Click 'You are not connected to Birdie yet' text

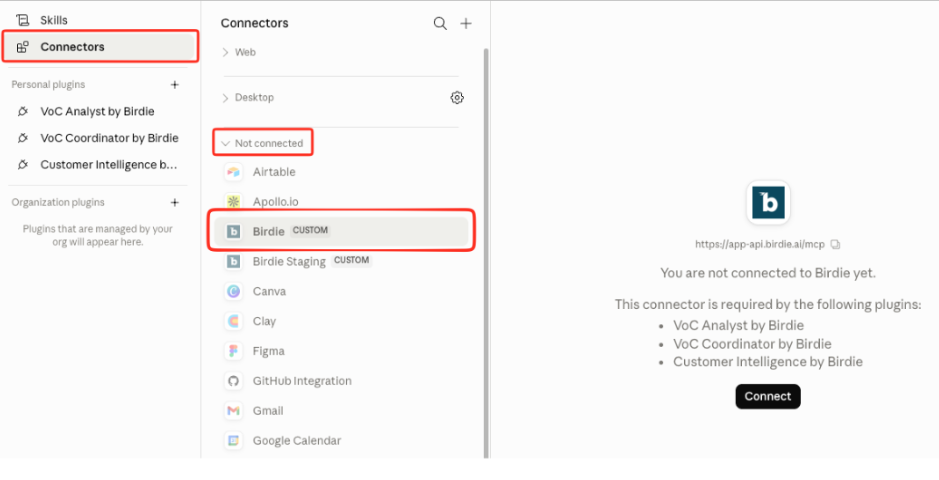(x=768, y=273)
